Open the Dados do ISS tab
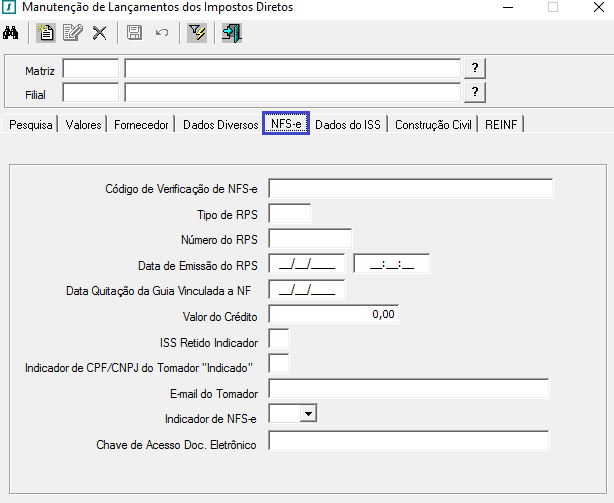This screenshot has width=614, height=503. 348,125
